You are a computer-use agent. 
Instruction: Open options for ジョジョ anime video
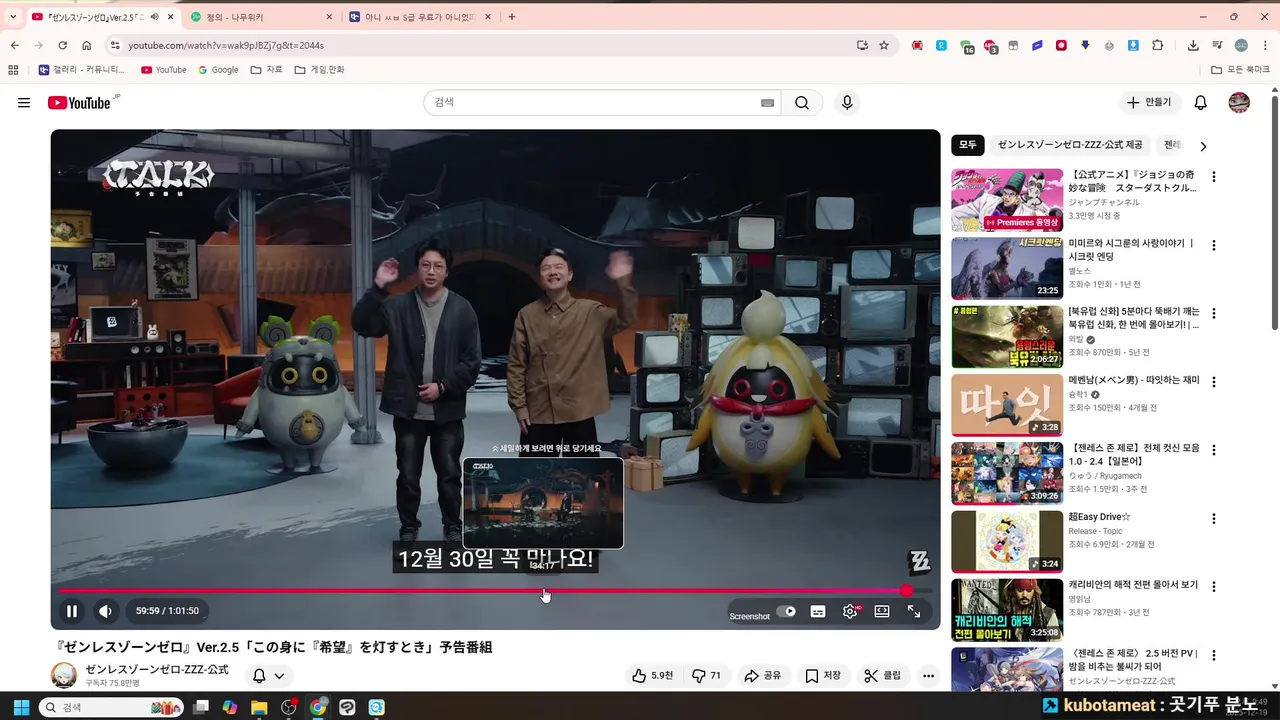click(1214, 177)
